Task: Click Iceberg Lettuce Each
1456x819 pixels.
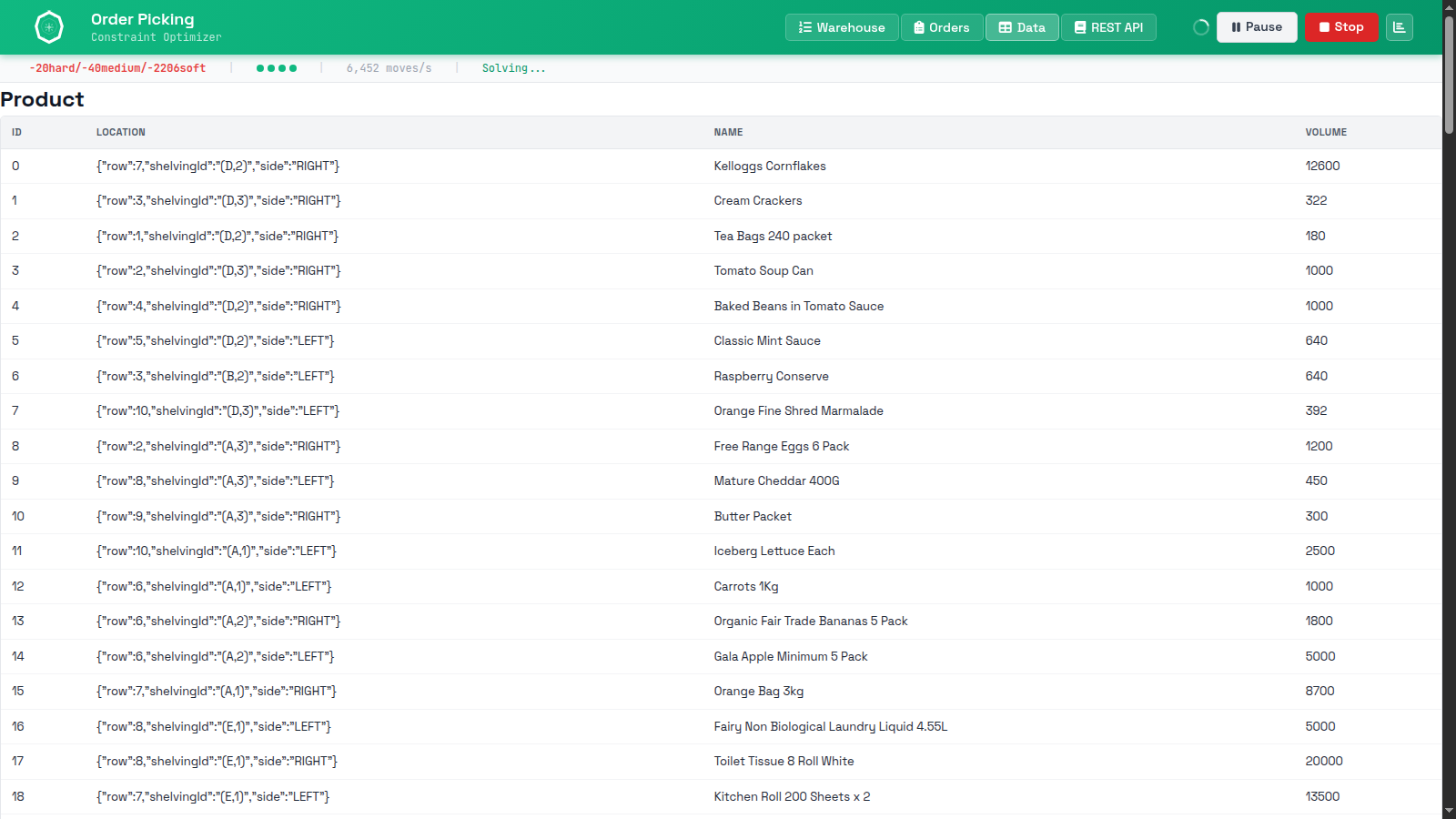Action: [x=774, y=551]
